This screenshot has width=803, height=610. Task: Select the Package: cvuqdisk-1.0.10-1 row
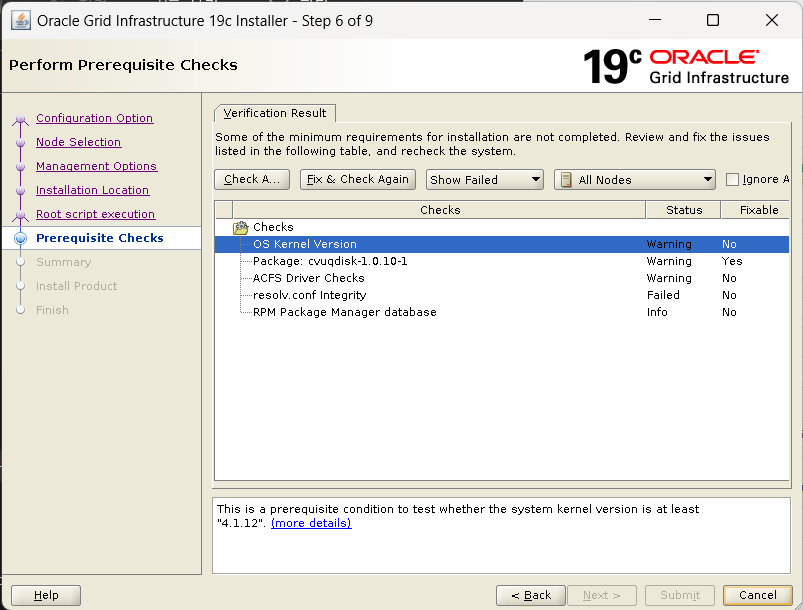pos(502,261)
